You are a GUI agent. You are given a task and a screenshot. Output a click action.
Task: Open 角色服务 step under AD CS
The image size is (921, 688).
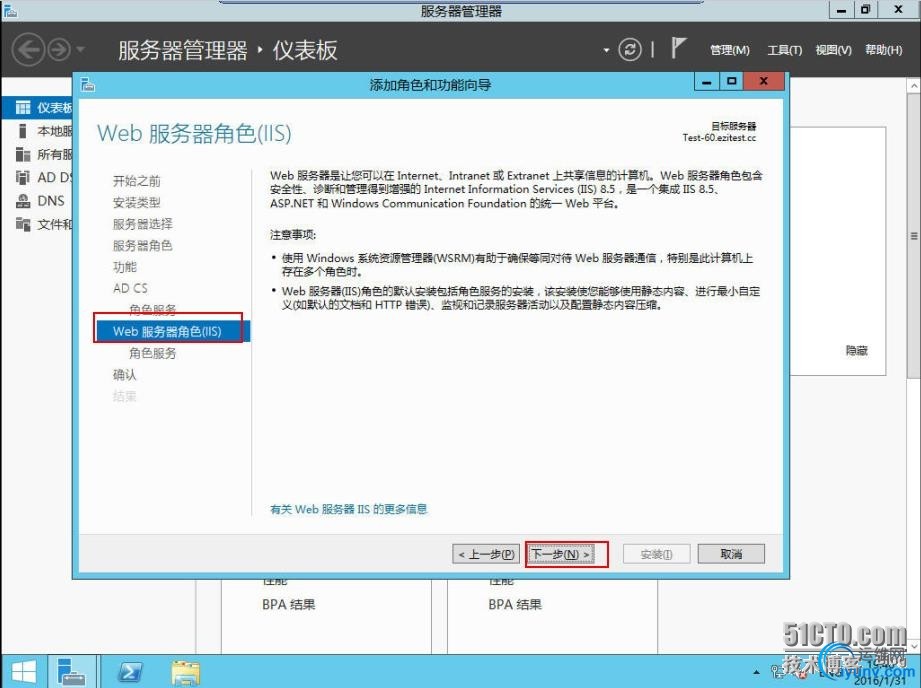click(153, 310)
